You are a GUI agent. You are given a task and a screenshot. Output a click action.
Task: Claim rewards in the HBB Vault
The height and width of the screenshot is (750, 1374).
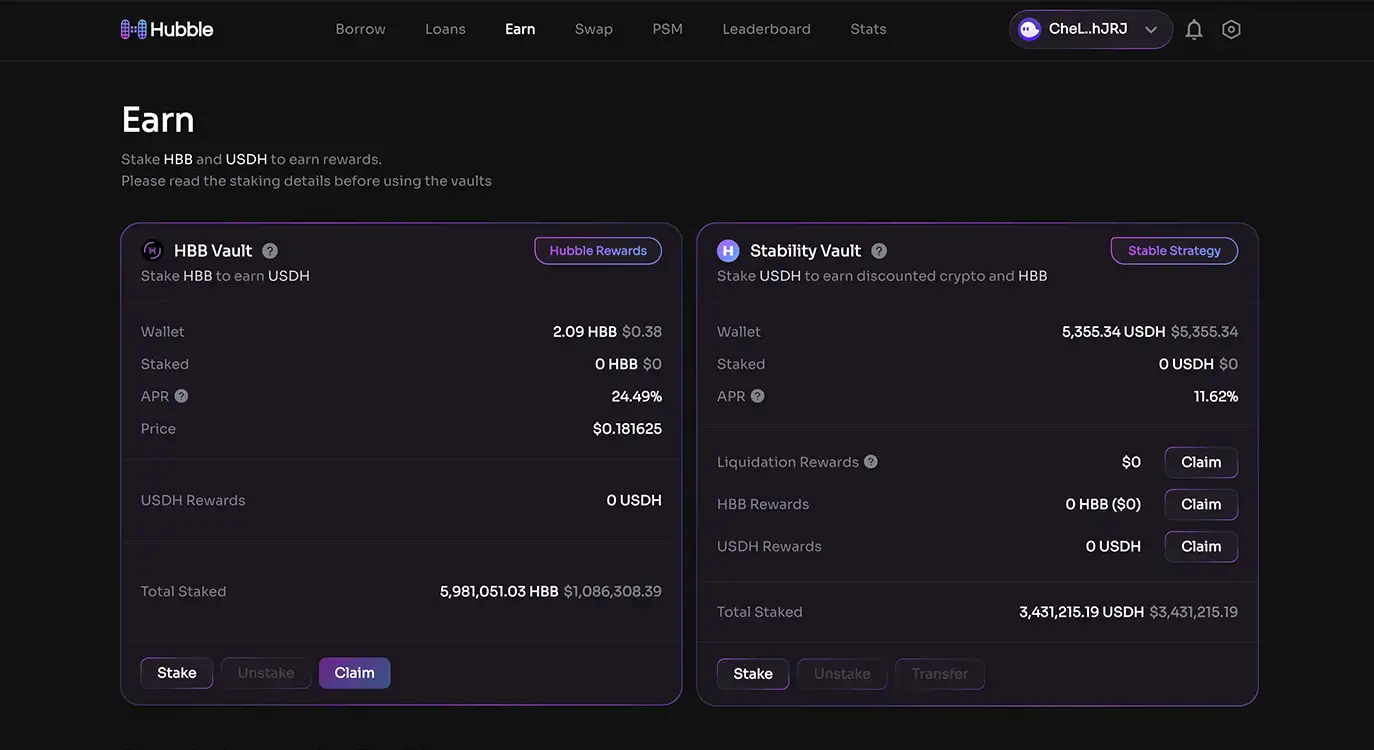point(354,673)
